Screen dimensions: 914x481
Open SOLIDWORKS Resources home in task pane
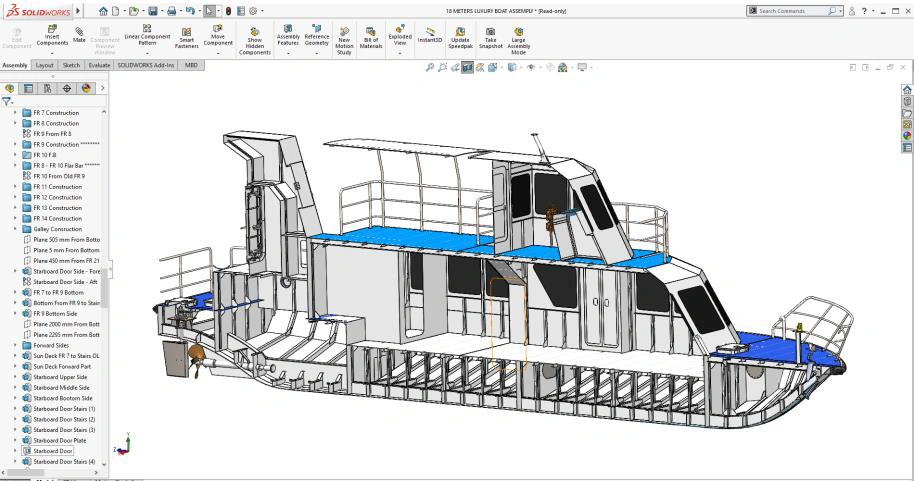point(907,90)
